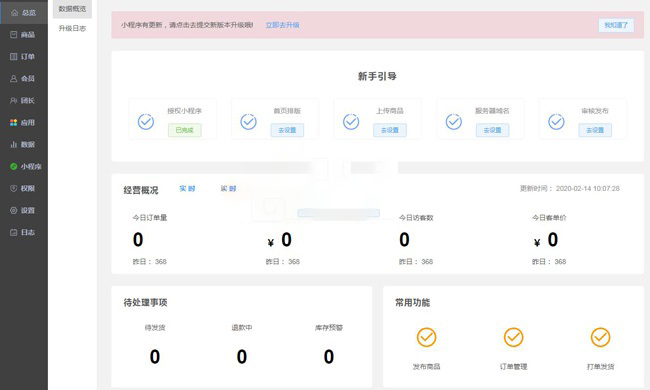The width and height of the screenshot is (650, 390).
Task: Open 小程序 in the sidebar menu
Action: pyautogui.click(x=24, y=167)
